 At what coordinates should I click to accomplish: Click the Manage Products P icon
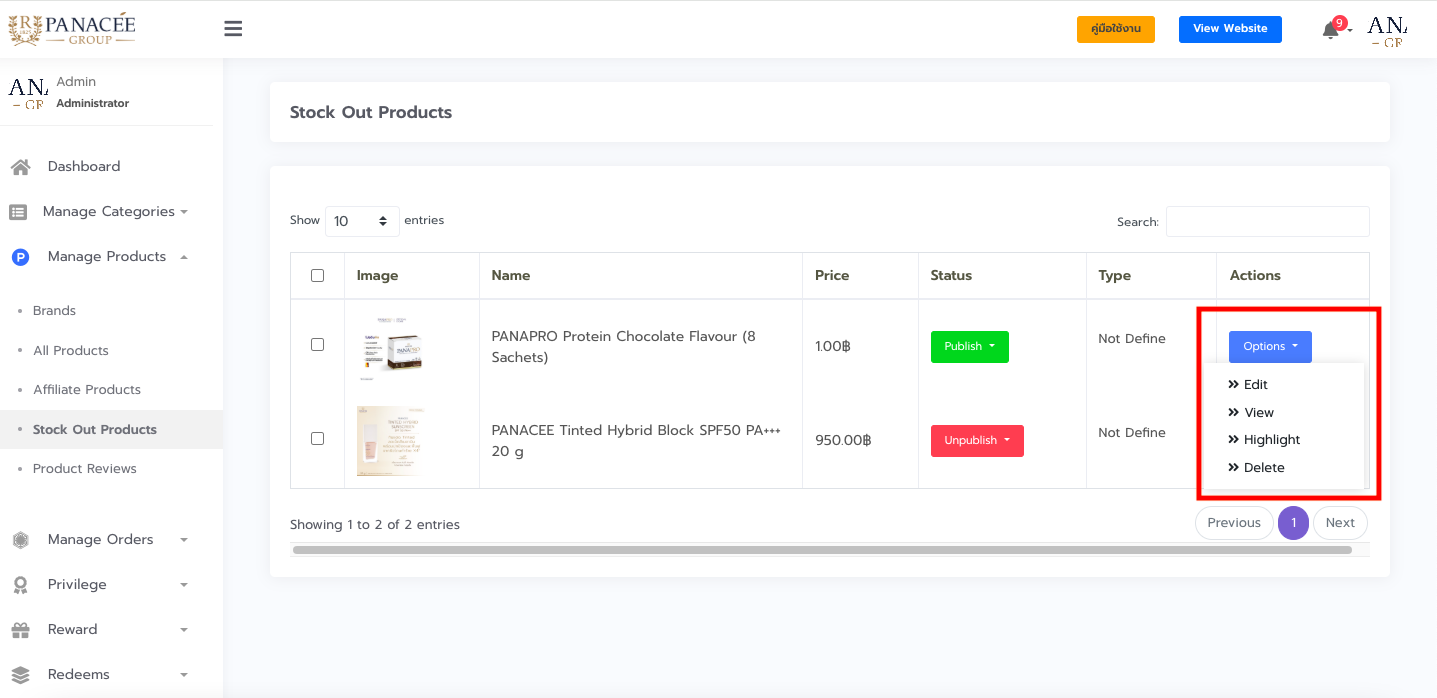20,257
